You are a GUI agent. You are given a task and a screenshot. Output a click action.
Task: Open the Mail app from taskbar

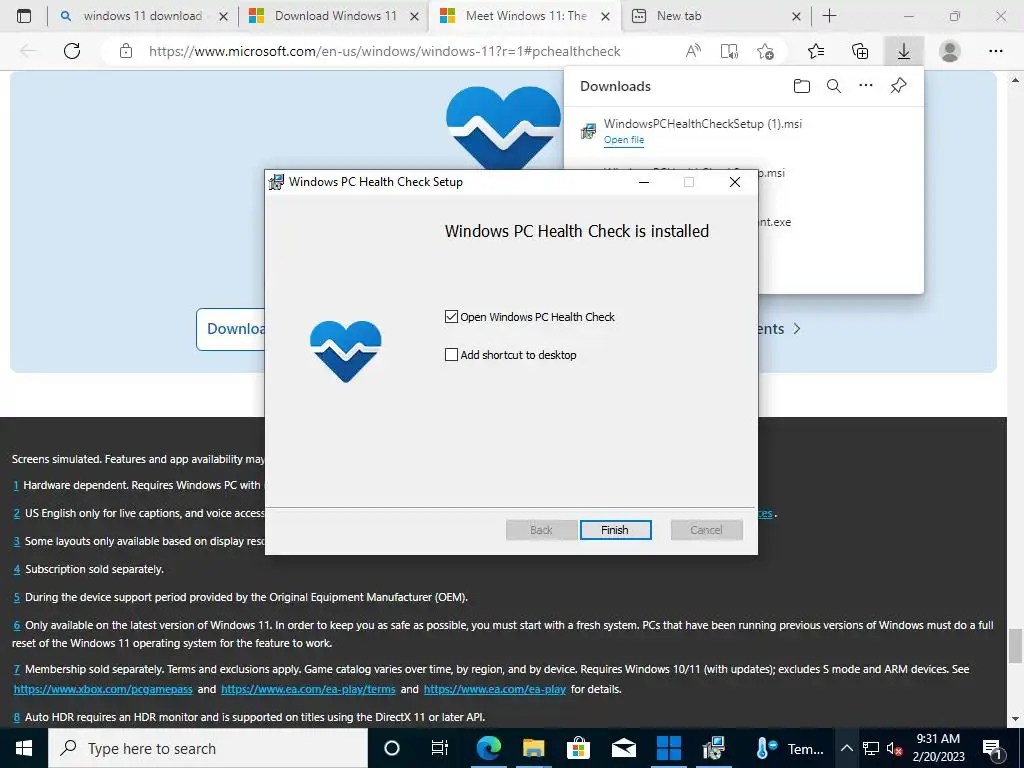[624, 748]
